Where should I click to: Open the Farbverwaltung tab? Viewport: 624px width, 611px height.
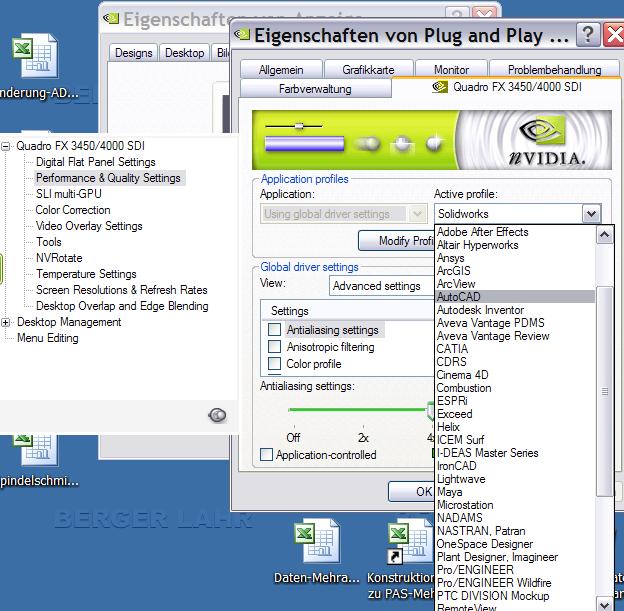pyautogui.click(x=315, y=88)
